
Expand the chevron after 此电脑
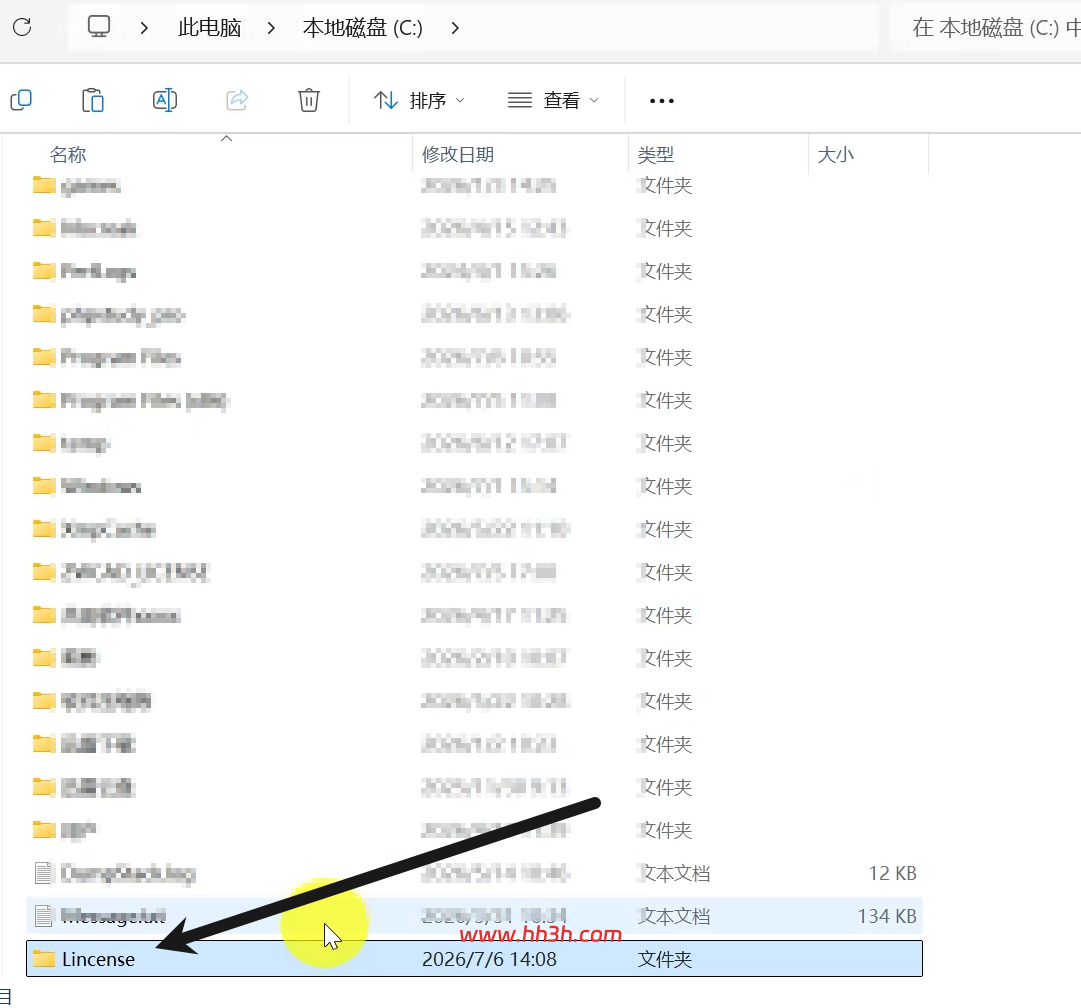pos(271,28)
